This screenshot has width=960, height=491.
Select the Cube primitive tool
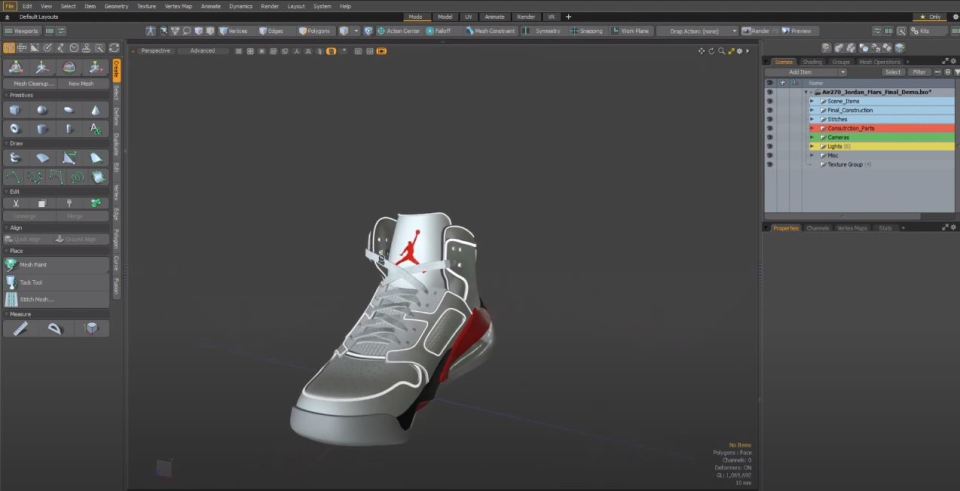click(15, 110)
